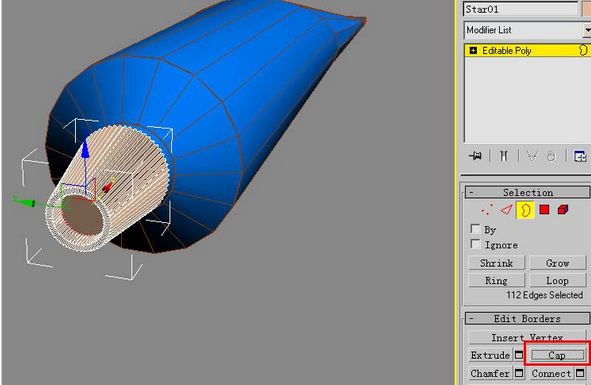Click the Insert Vertex button

(527, 337)
